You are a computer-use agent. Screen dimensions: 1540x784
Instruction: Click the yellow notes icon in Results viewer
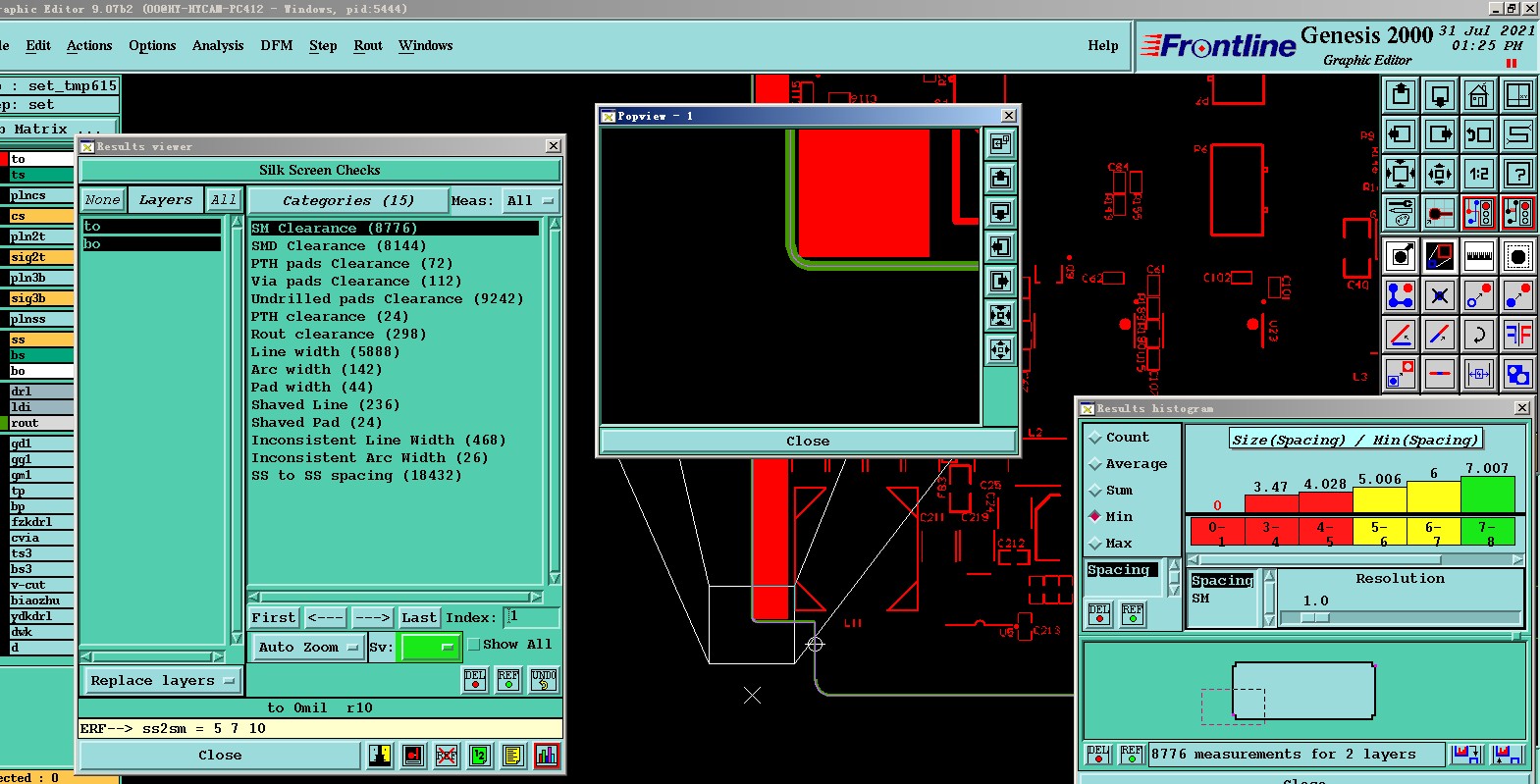tap(512, 756)
